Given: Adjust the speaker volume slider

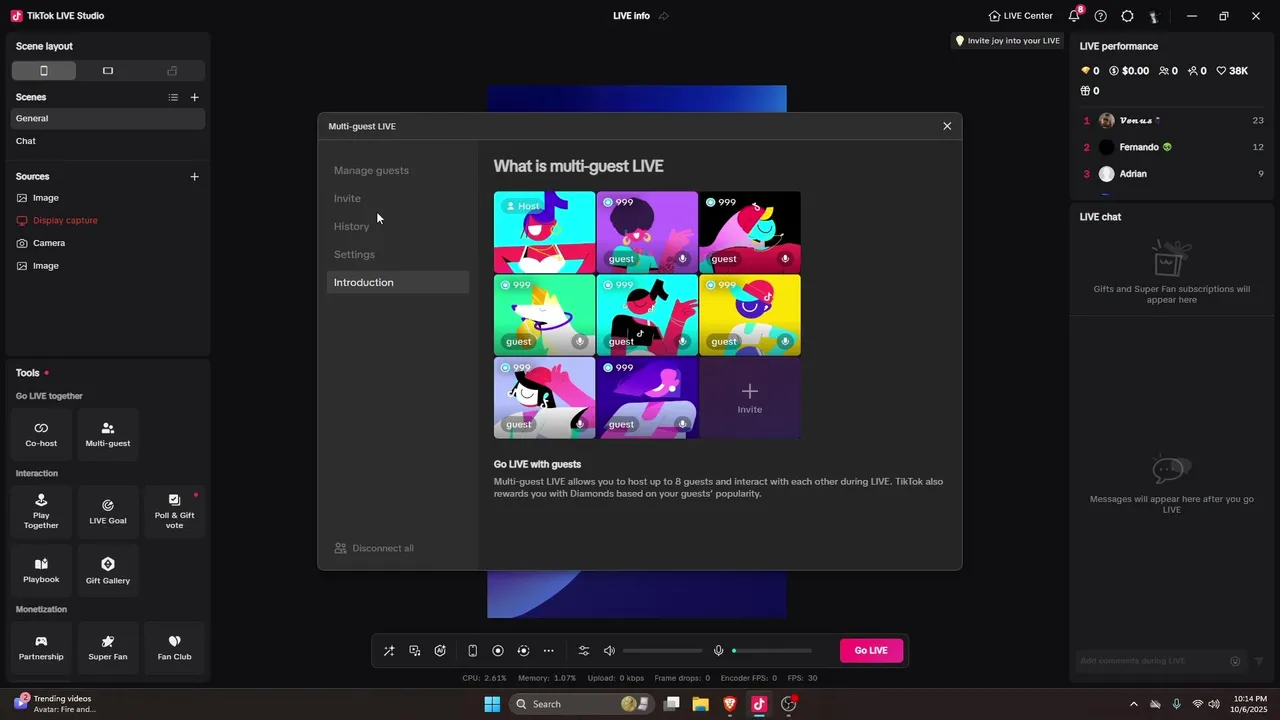Looking at the screenshot, I should [662, 651].
